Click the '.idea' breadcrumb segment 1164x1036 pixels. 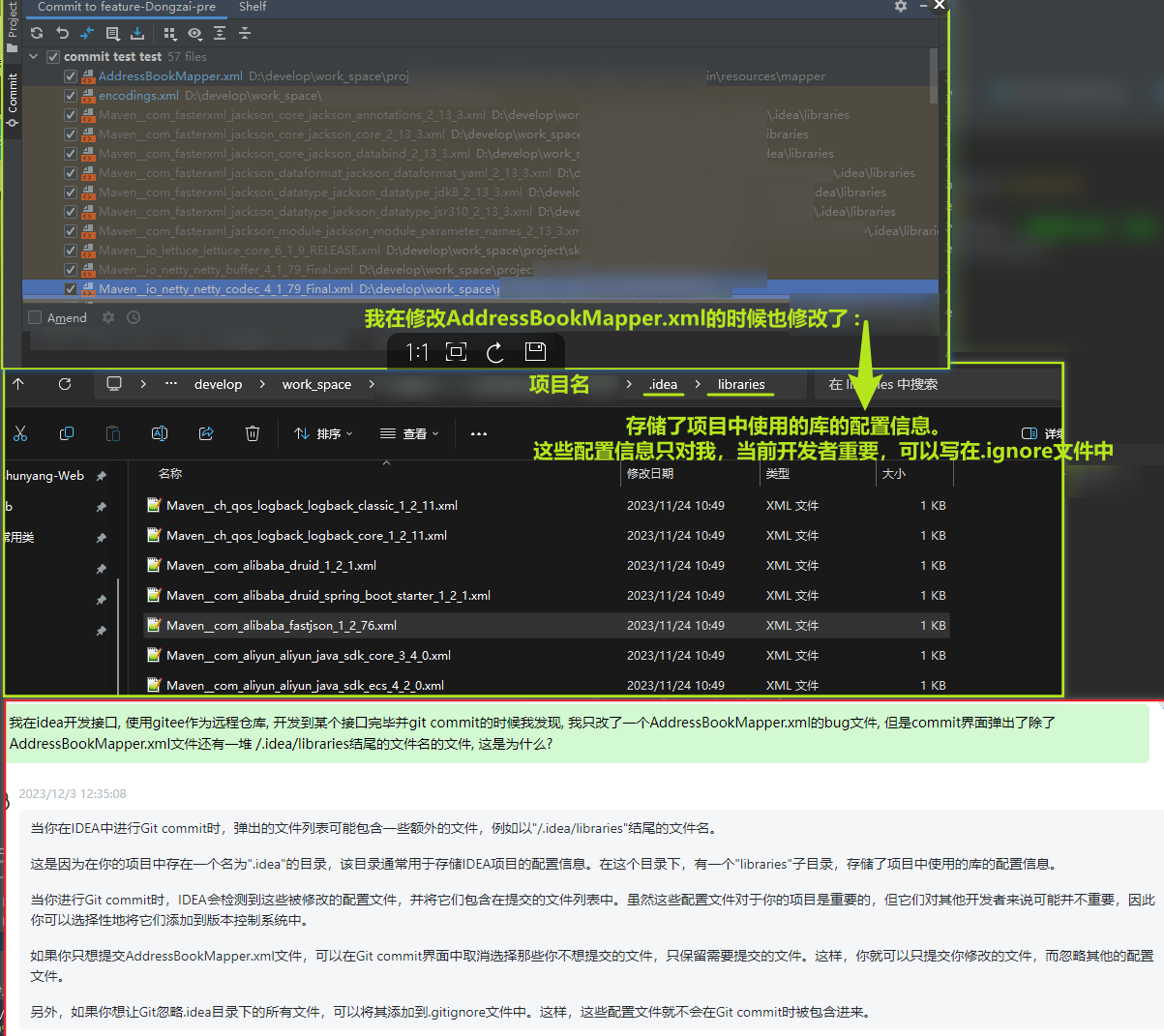point(663,384)
